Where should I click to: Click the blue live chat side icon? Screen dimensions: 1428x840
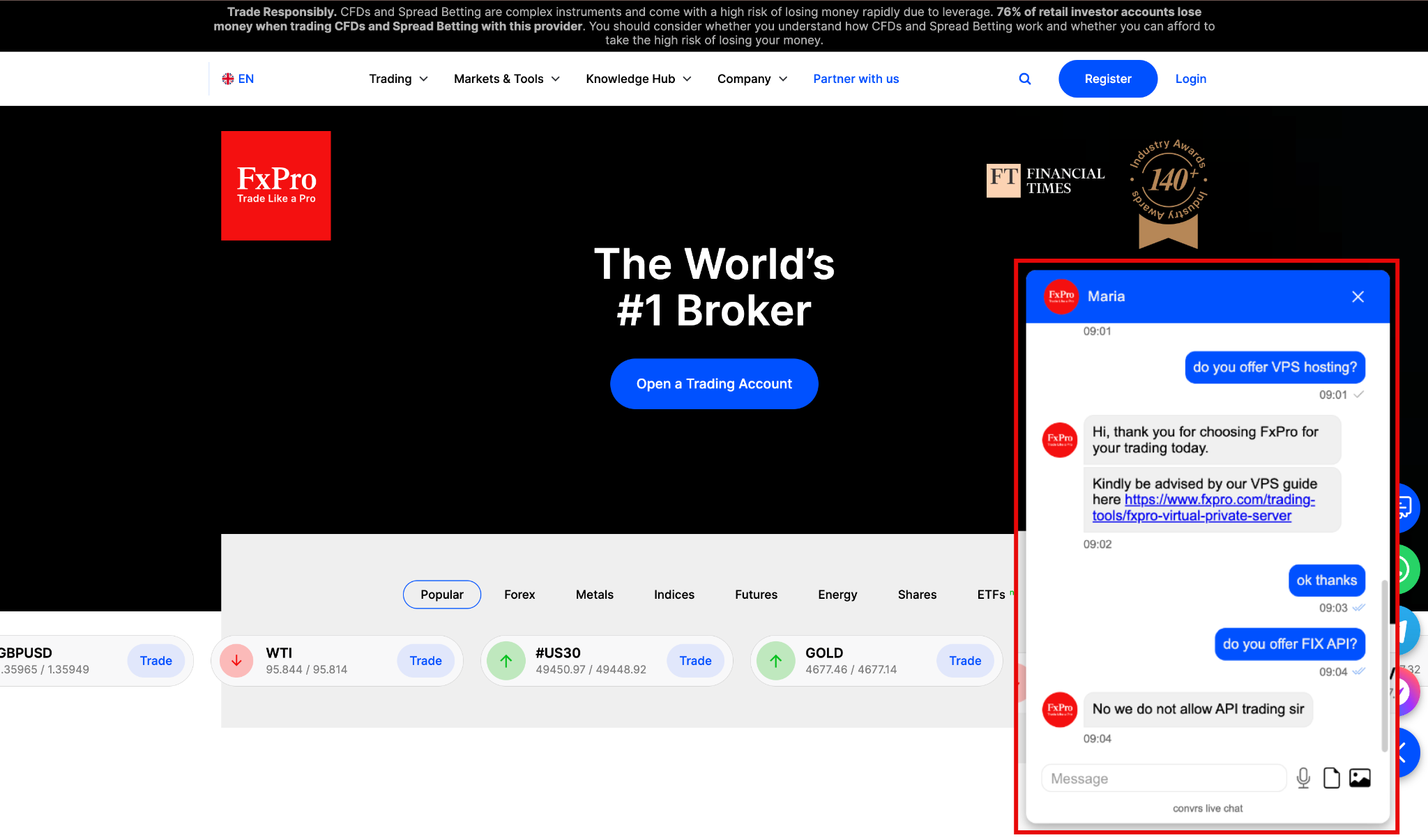(x=1408, y=507)
